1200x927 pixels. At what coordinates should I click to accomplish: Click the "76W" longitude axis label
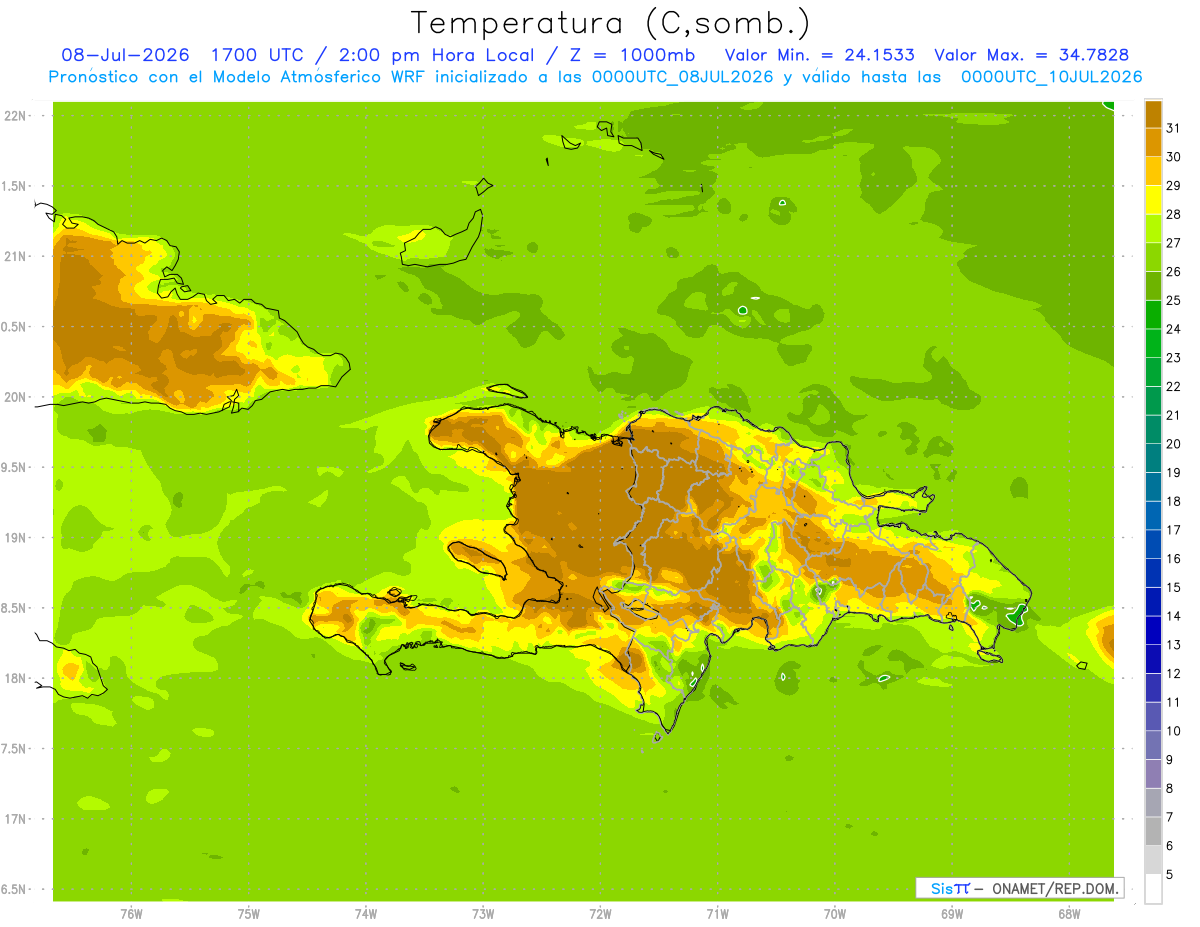[x=131, y=914]
